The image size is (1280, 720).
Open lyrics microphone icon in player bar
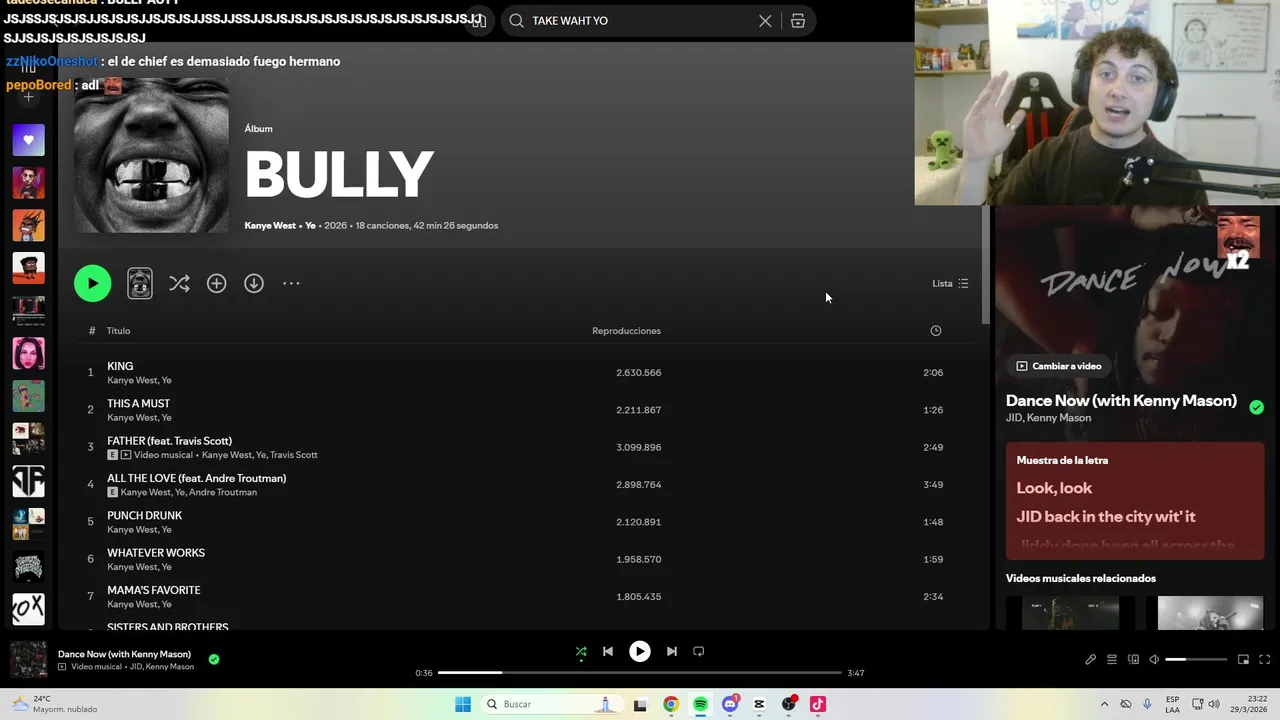click(1091, 660)
